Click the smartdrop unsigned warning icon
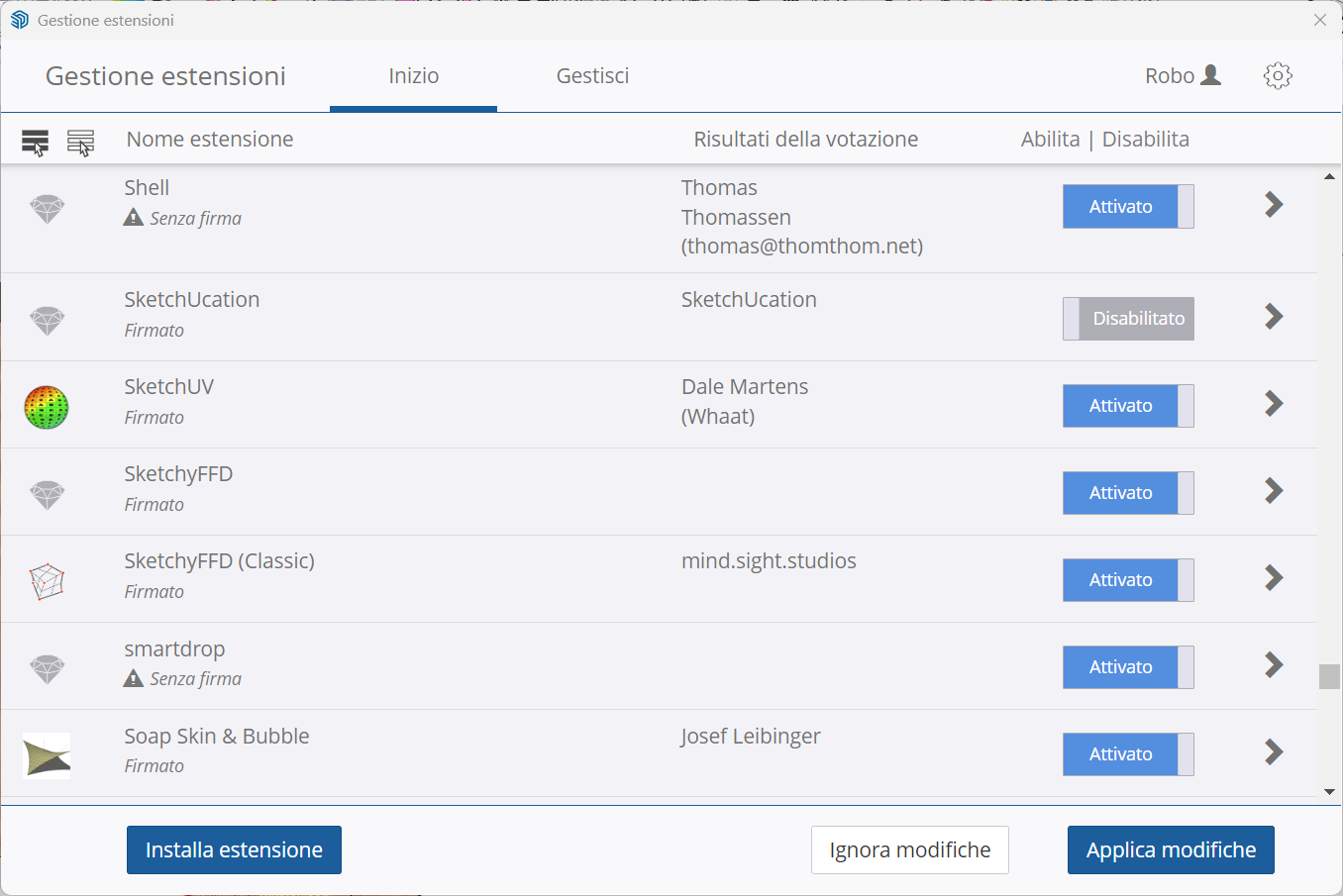This screenshot has height=896, width=1343. pos(134,678)
